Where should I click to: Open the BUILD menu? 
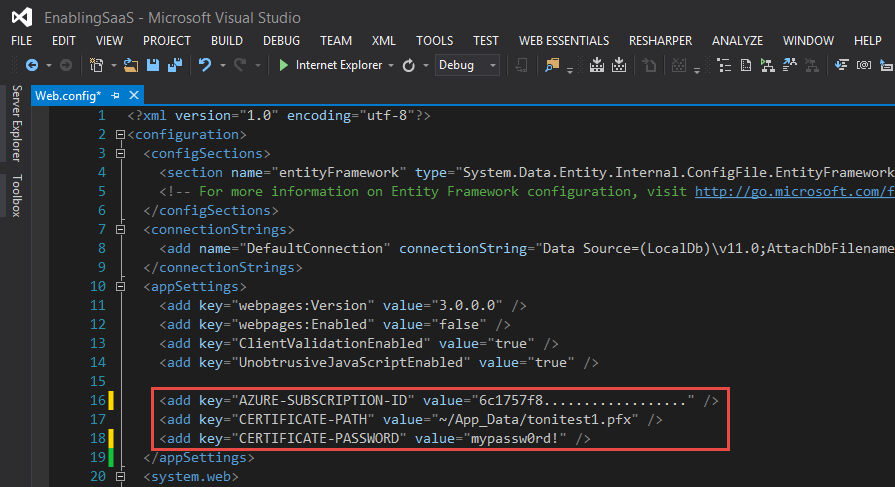[227, 41]
